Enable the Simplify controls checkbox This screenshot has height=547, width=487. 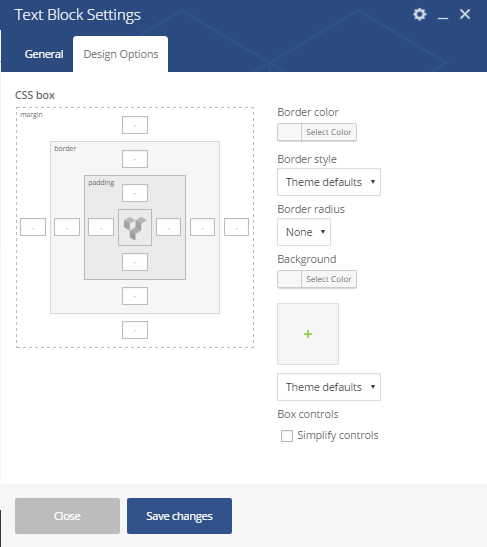tap(287, 436)
